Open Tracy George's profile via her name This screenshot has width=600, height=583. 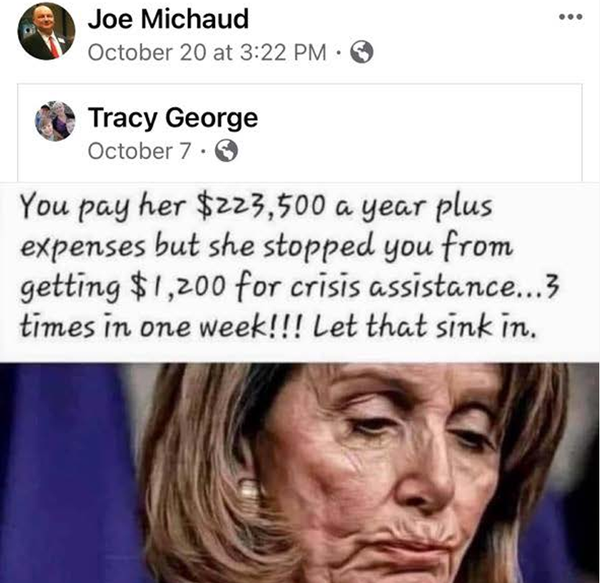click(x=173, y=118)
